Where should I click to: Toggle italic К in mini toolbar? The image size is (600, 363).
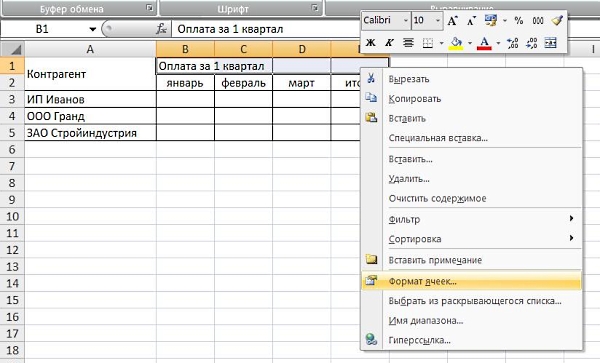click(x=389, y=42)
